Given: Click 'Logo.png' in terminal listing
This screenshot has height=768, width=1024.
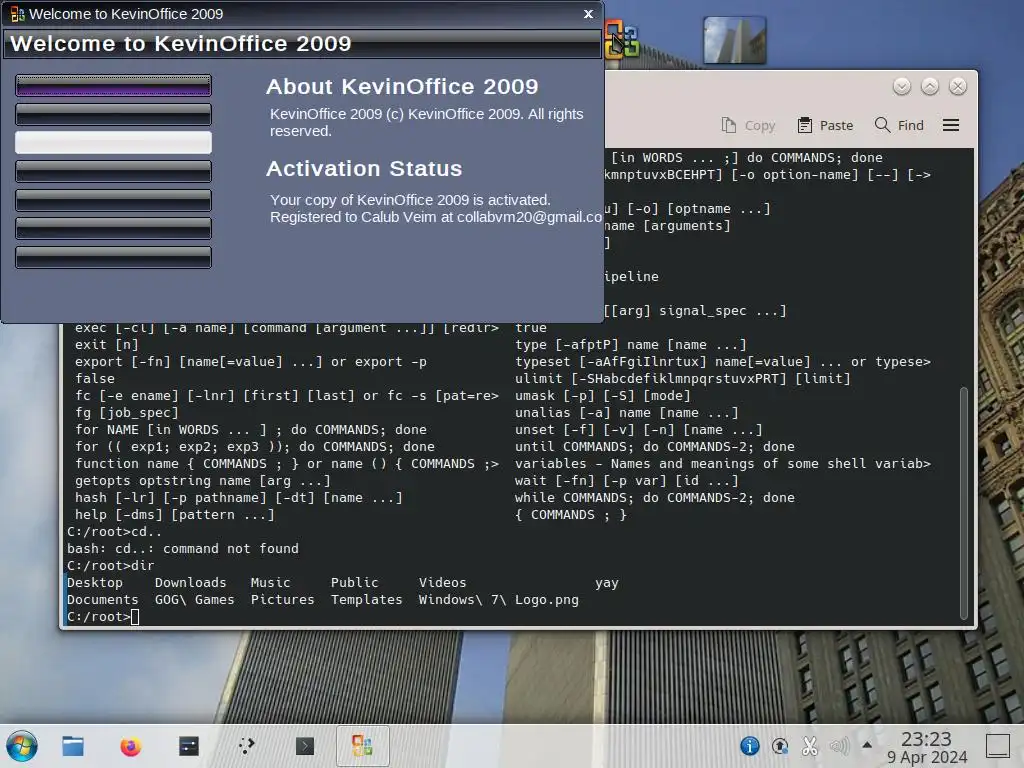Looking at the screenshot, I should 547,600.
